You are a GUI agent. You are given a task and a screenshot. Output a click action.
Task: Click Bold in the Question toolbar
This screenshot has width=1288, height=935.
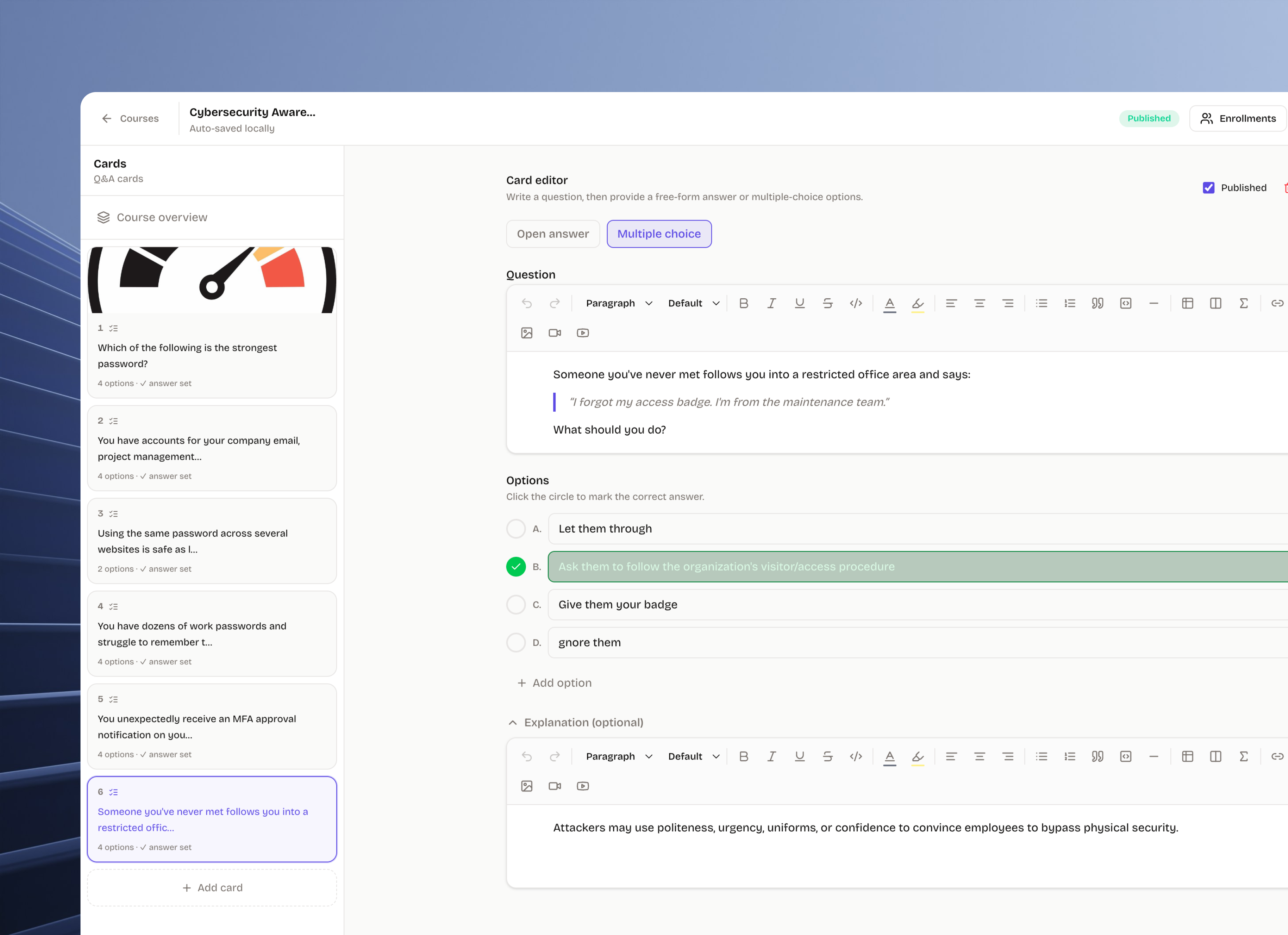click(743, 303)
